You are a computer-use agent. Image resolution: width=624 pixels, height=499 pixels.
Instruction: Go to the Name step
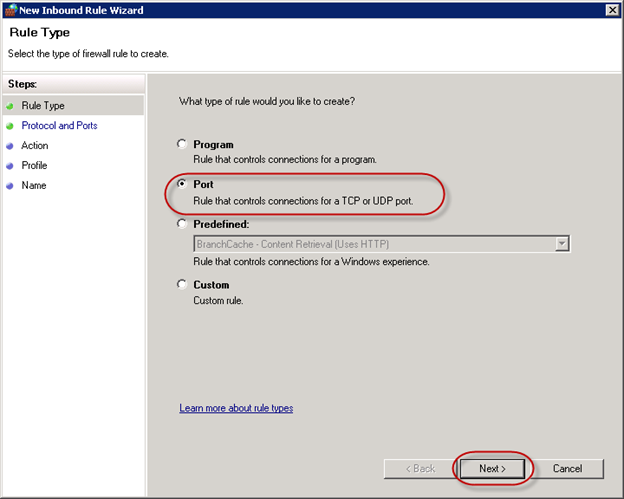coord(34,185)
